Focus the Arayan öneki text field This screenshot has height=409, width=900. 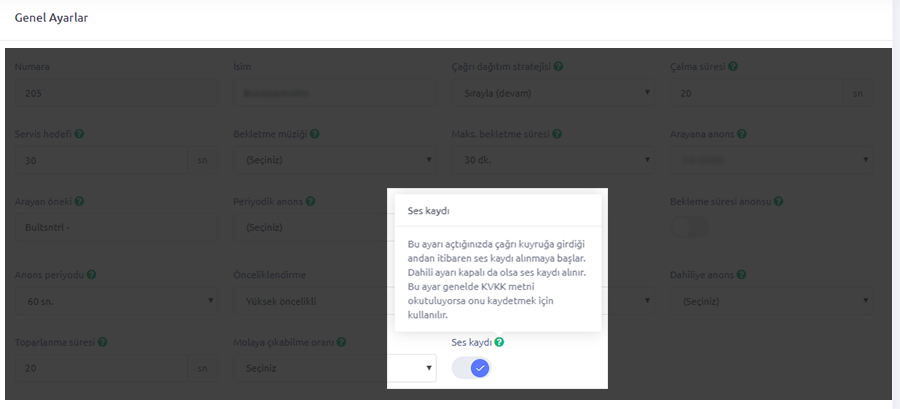coord(116,227)
